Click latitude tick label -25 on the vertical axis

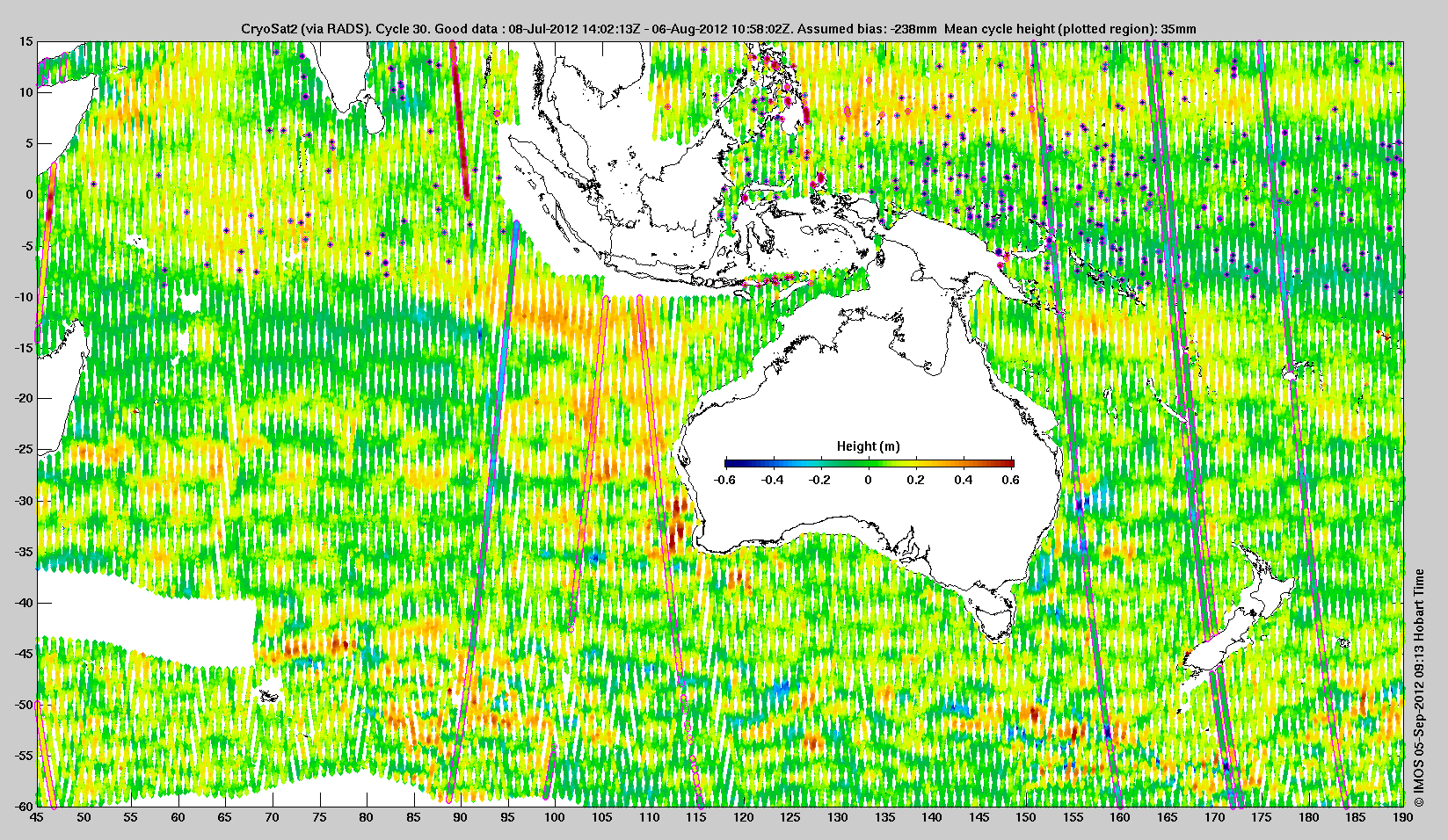tap(25, 450)
